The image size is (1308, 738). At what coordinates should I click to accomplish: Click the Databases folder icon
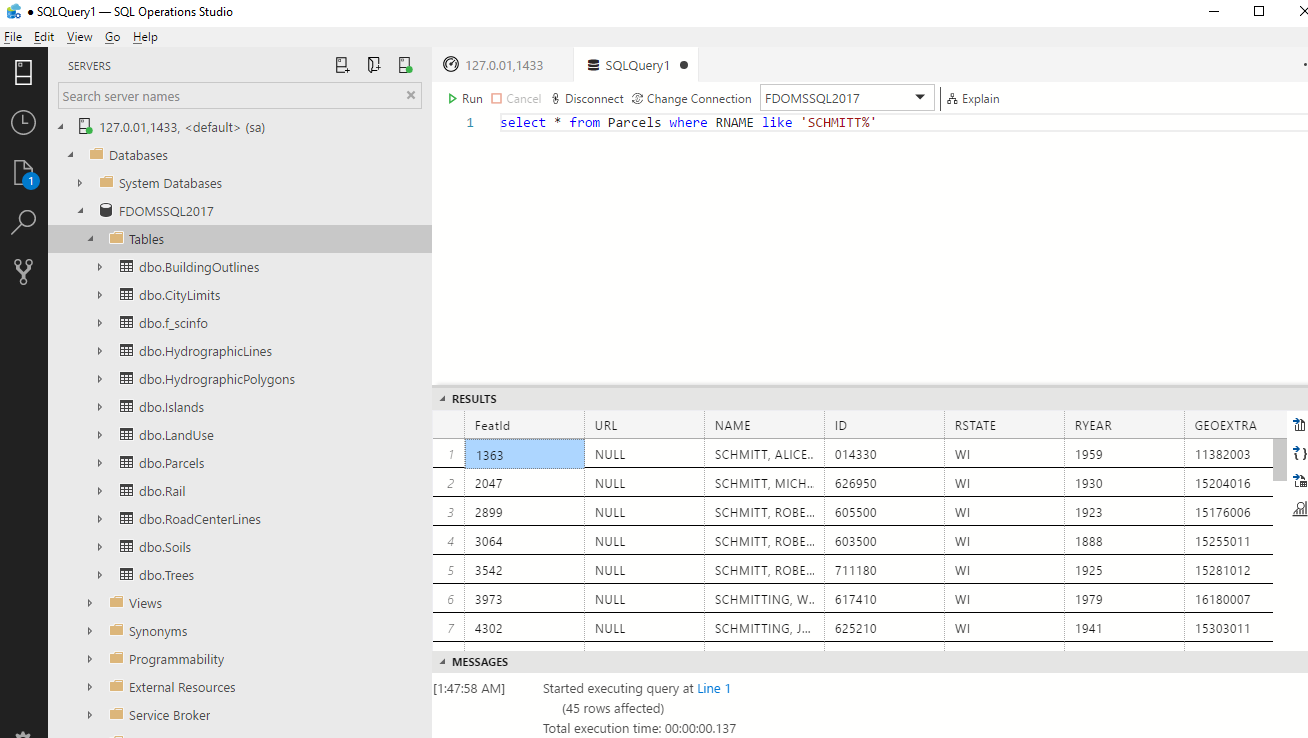pos(97,155)
